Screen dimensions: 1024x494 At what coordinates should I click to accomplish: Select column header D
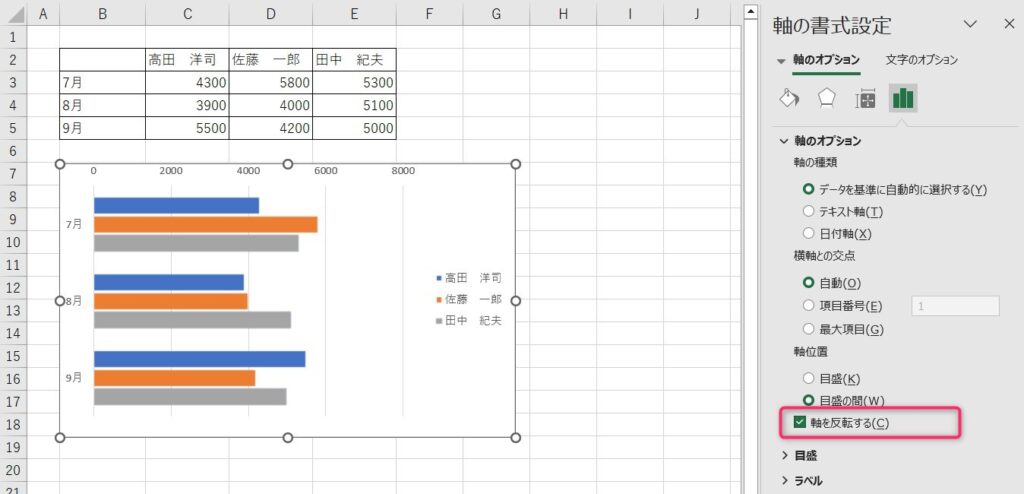click(270, 13)
